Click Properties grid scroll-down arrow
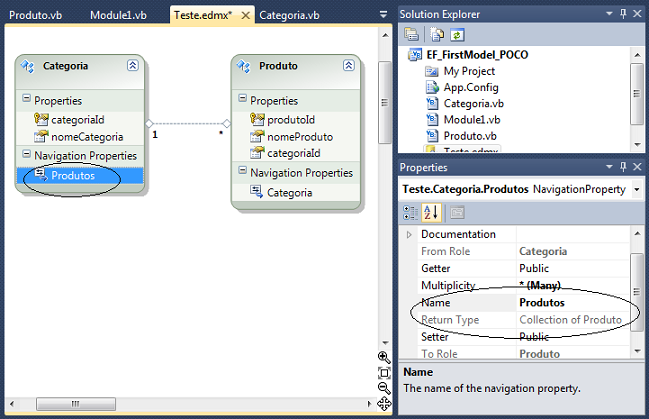The width and height of the screenshot is (649, 419). pyautogui.click(x=637, y=351)
